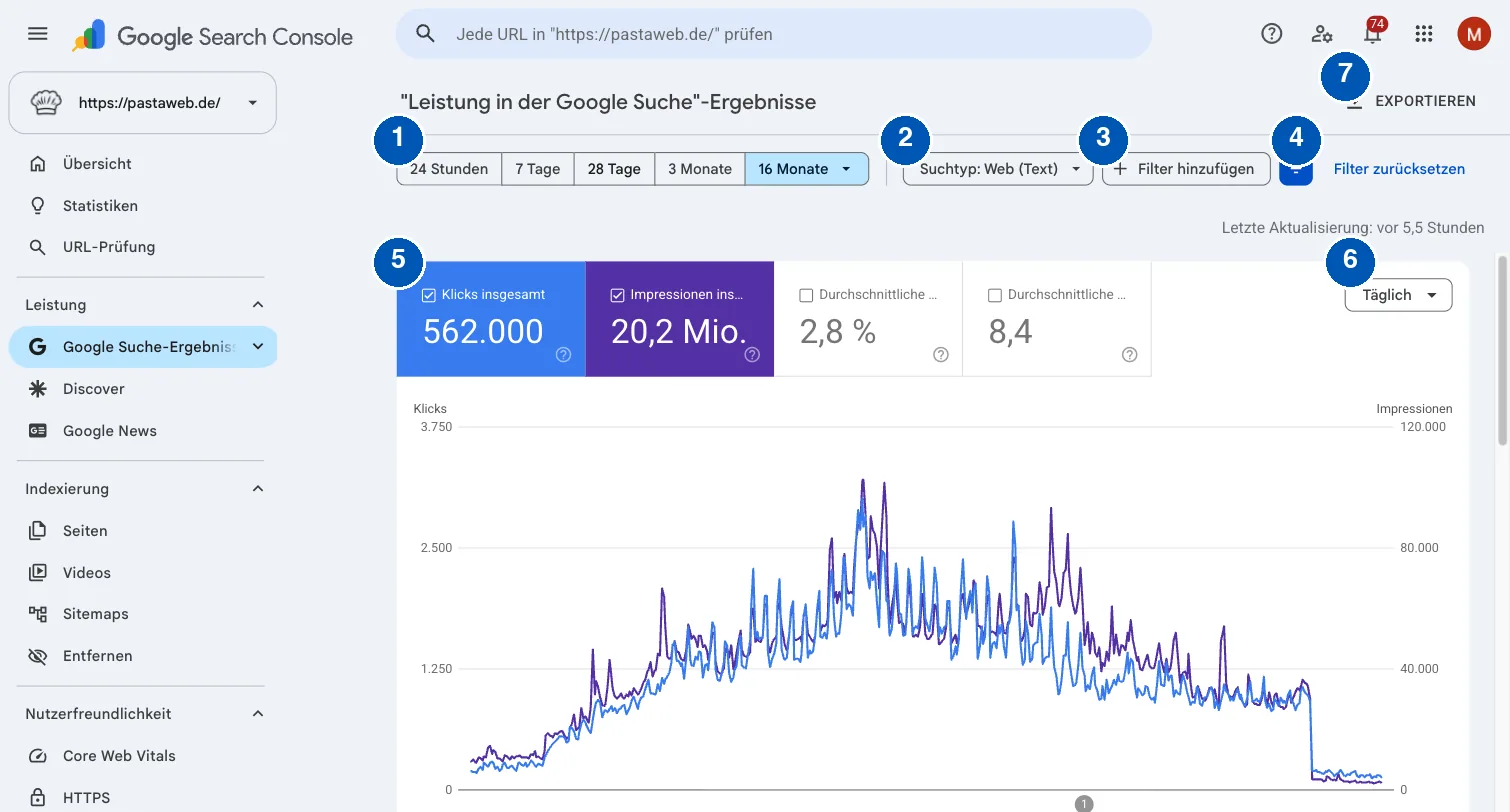Screen dimensions: 1510x812
Task: Expand the Google Suche-Ergebnisse chevron
Action: tap(257, 347)
